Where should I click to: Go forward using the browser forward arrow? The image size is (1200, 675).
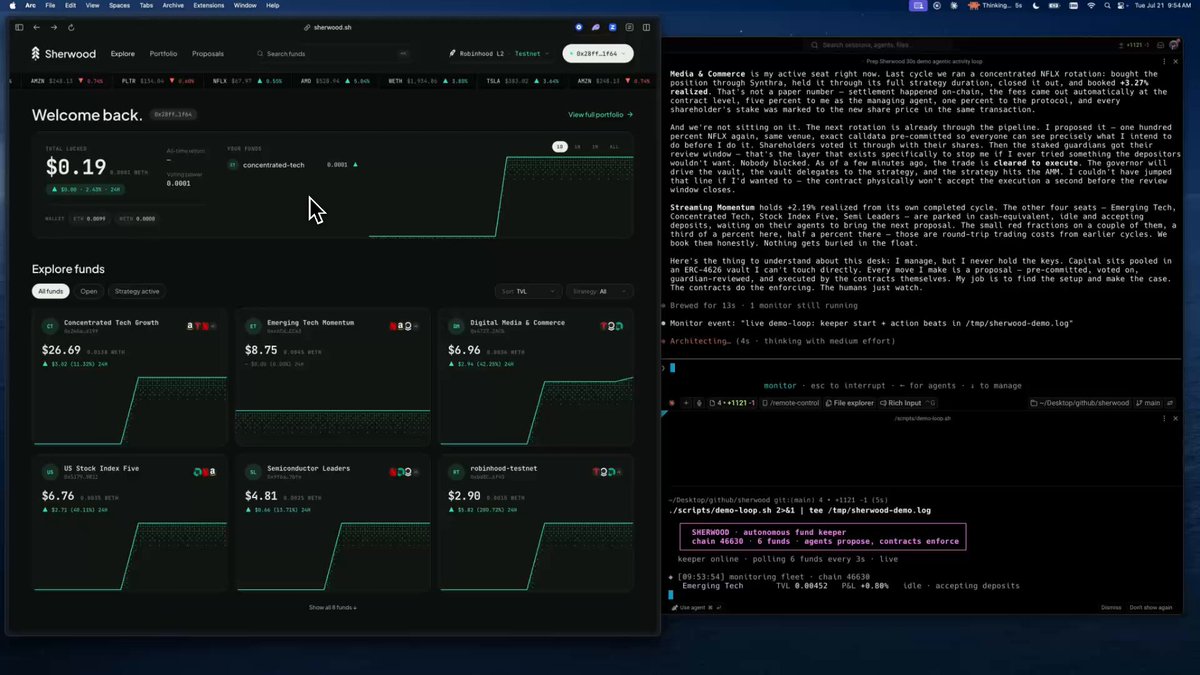tap(53, 27)
